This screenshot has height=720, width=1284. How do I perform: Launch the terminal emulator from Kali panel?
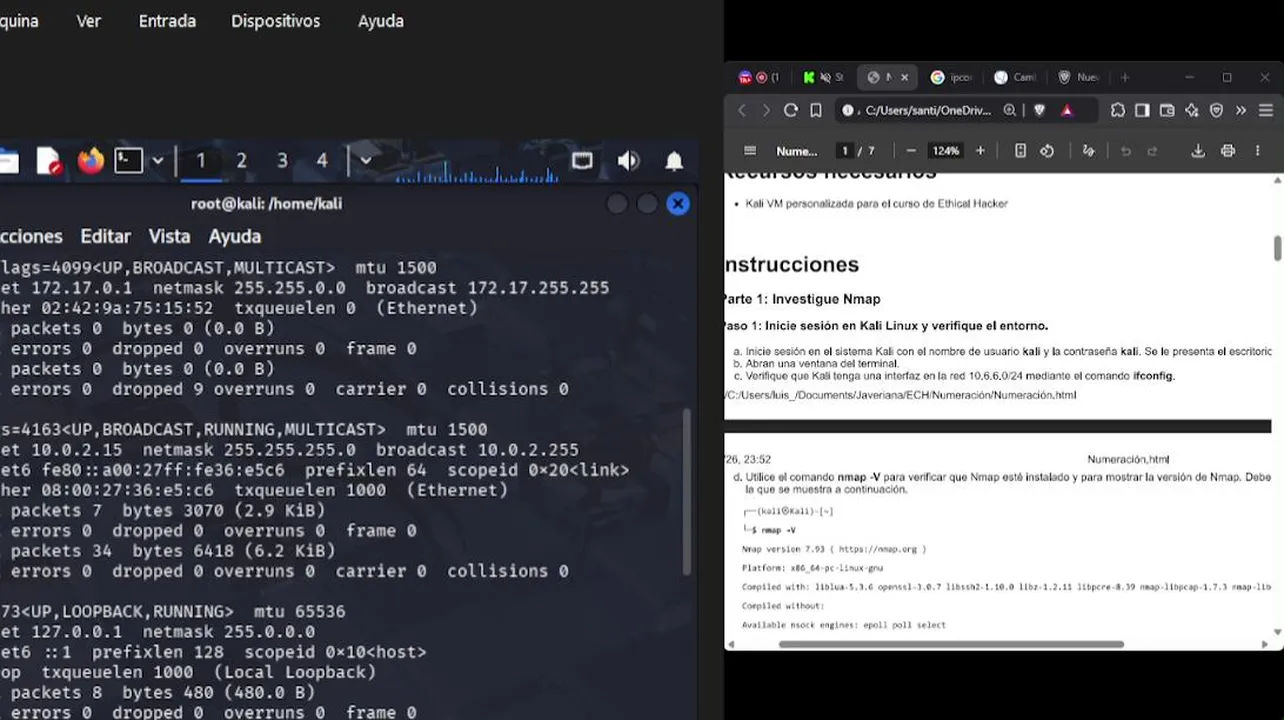[128, 160]
